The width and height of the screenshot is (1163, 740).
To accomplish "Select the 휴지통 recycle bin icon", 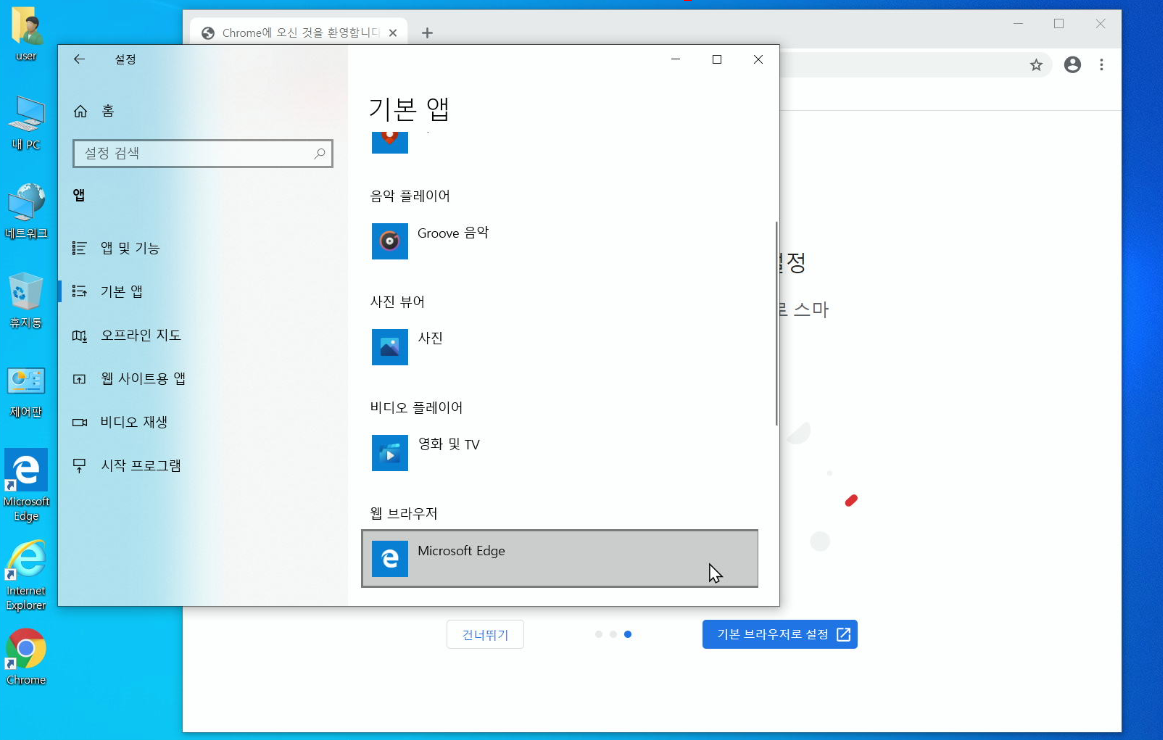I will point(26,300).
